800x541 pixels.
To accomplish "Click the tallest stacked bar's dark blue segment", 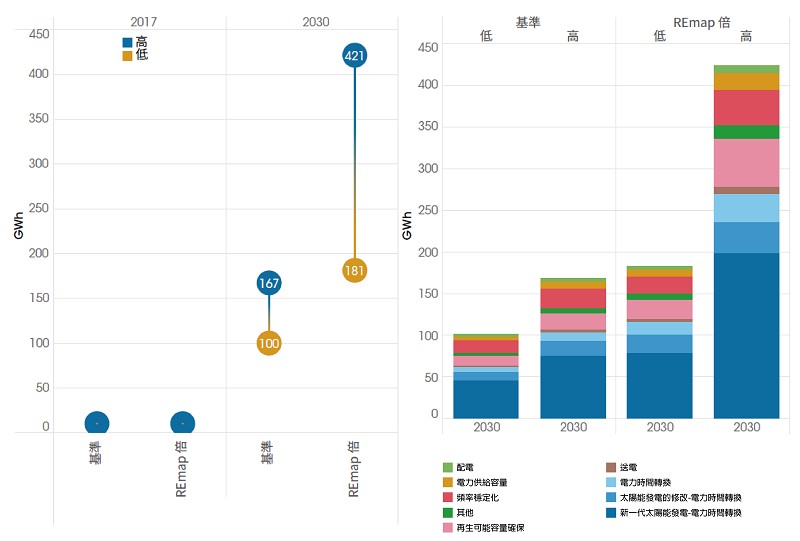I will [x=746, y=335].
